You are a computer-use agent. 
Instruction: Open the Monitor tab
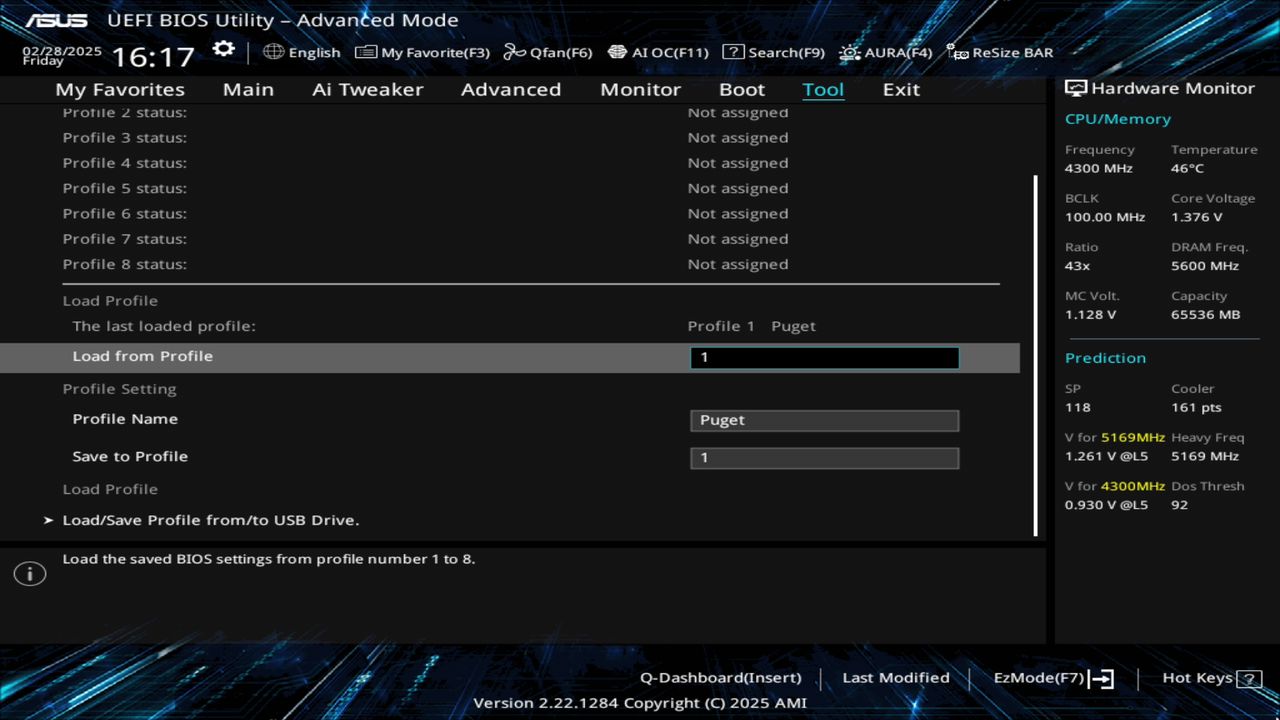(x=640, y=89)
